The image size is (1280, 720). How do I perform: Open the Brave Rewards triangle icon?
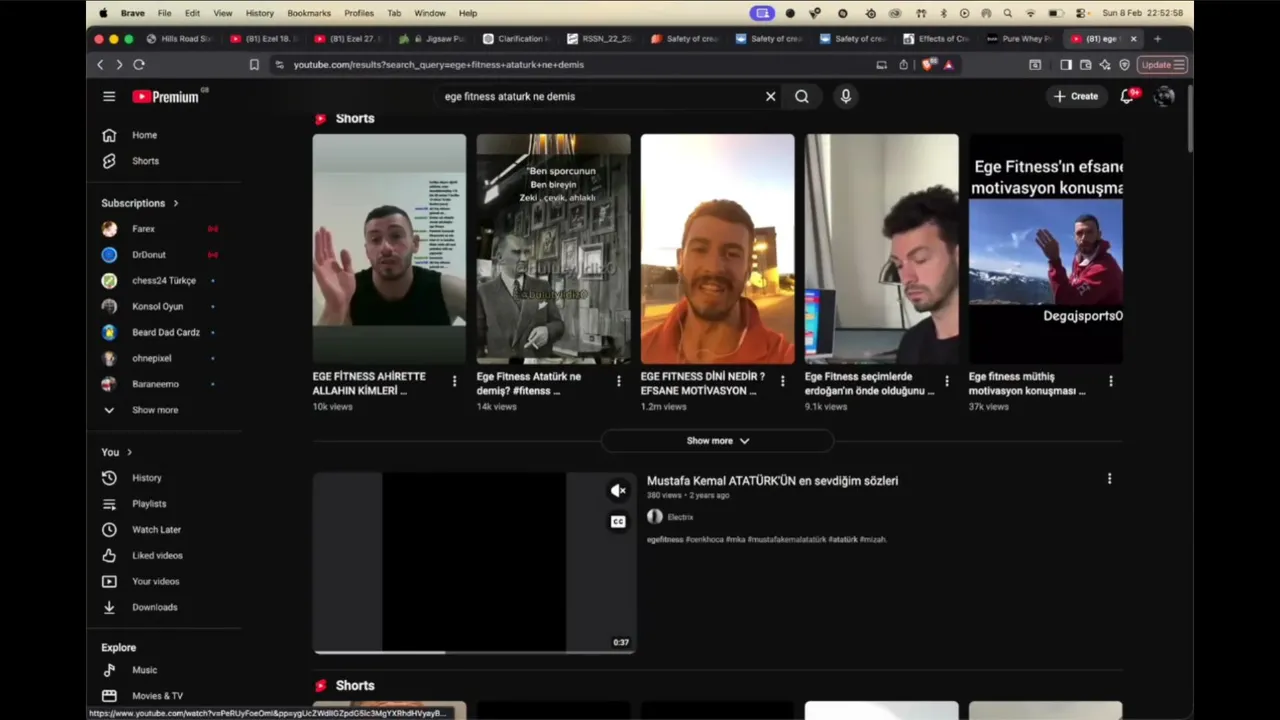click(949, 65)
